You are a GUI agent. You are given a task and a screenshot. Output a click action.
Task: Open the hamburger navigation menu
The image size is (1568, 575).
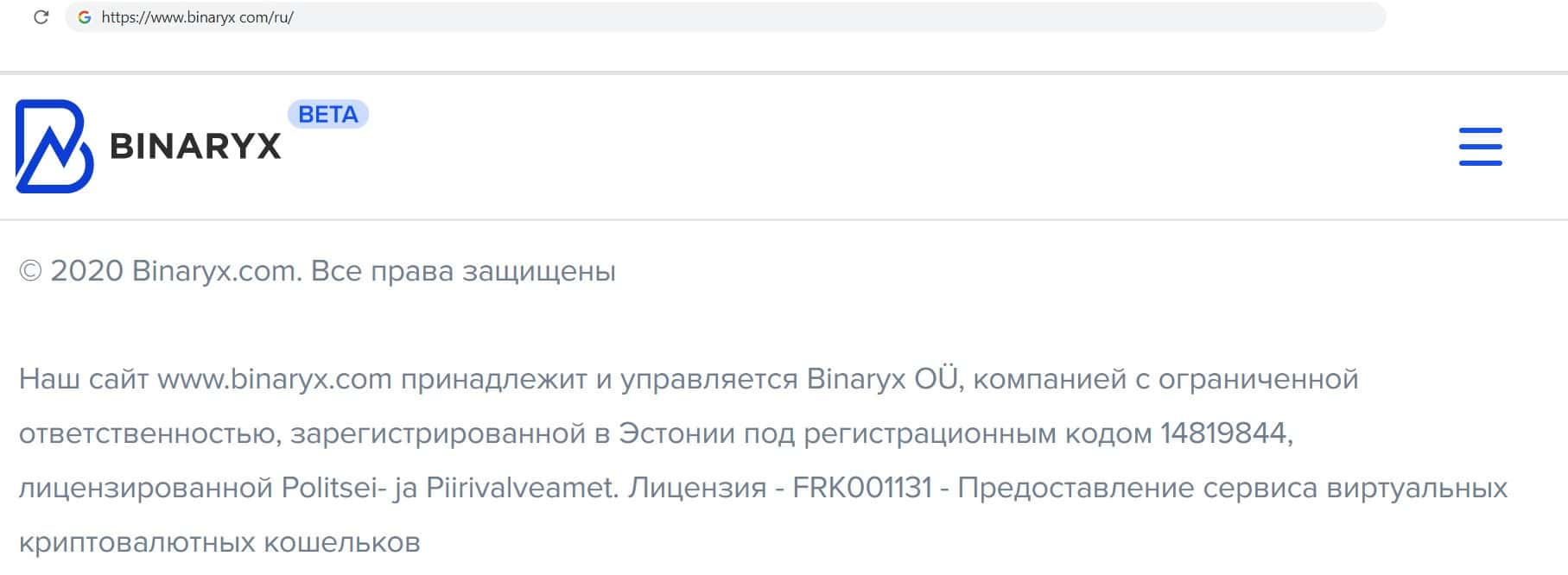click(1480, 146)
